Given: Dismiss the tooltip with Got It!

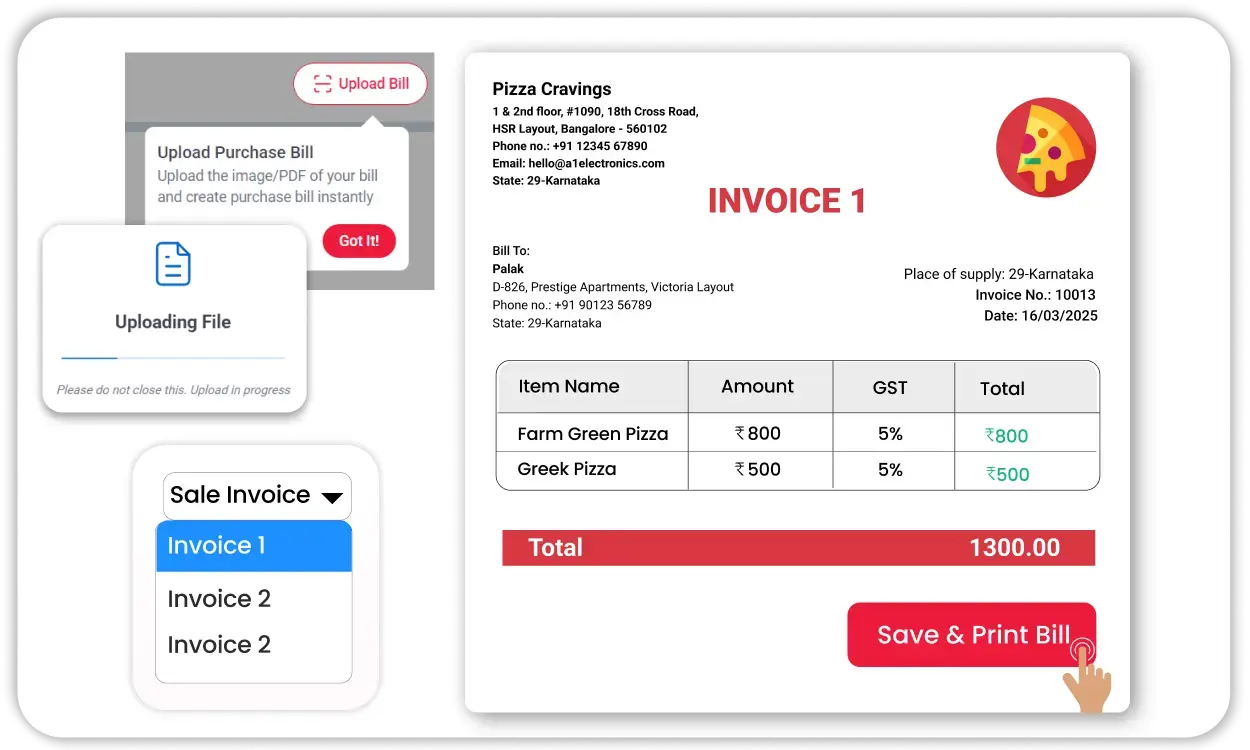Looking at the screenshot, I should (x=358, y=241).
